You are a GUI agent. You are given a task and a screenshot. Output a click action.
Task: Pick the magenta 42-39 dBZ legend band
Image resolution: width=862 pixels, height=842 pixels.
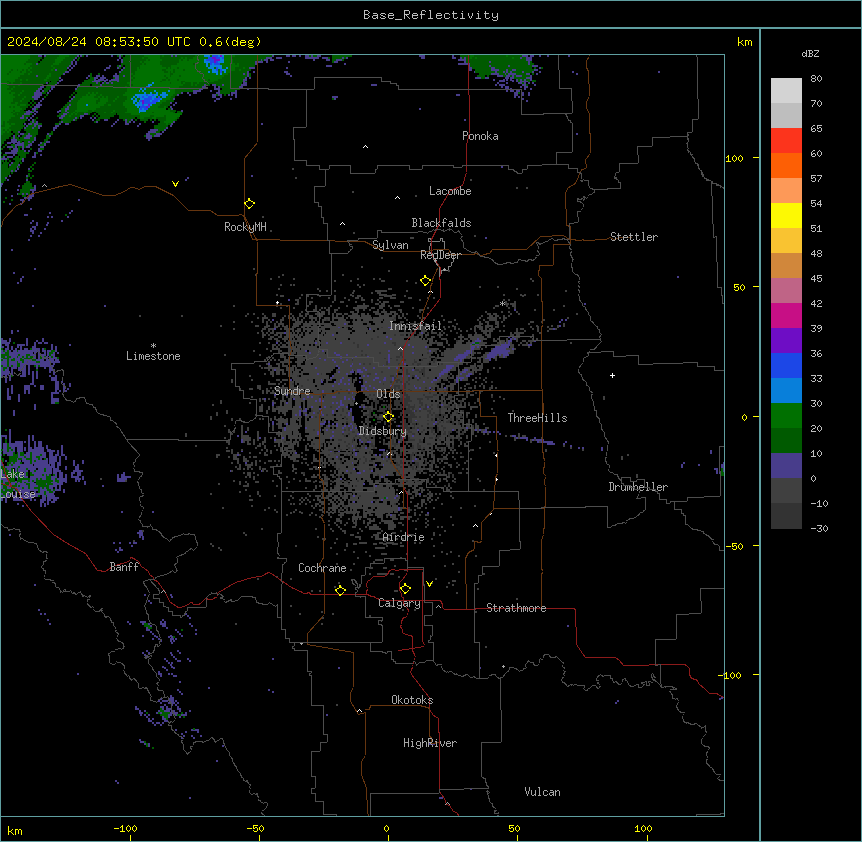coord(786,315)
